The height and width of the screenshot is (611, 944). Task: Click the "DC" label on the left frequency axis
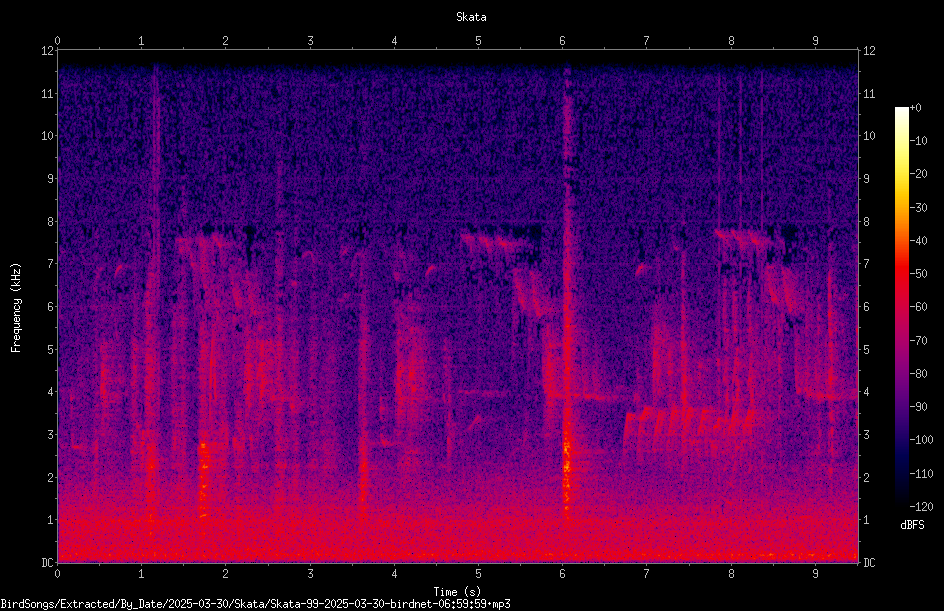coord(47,562)
